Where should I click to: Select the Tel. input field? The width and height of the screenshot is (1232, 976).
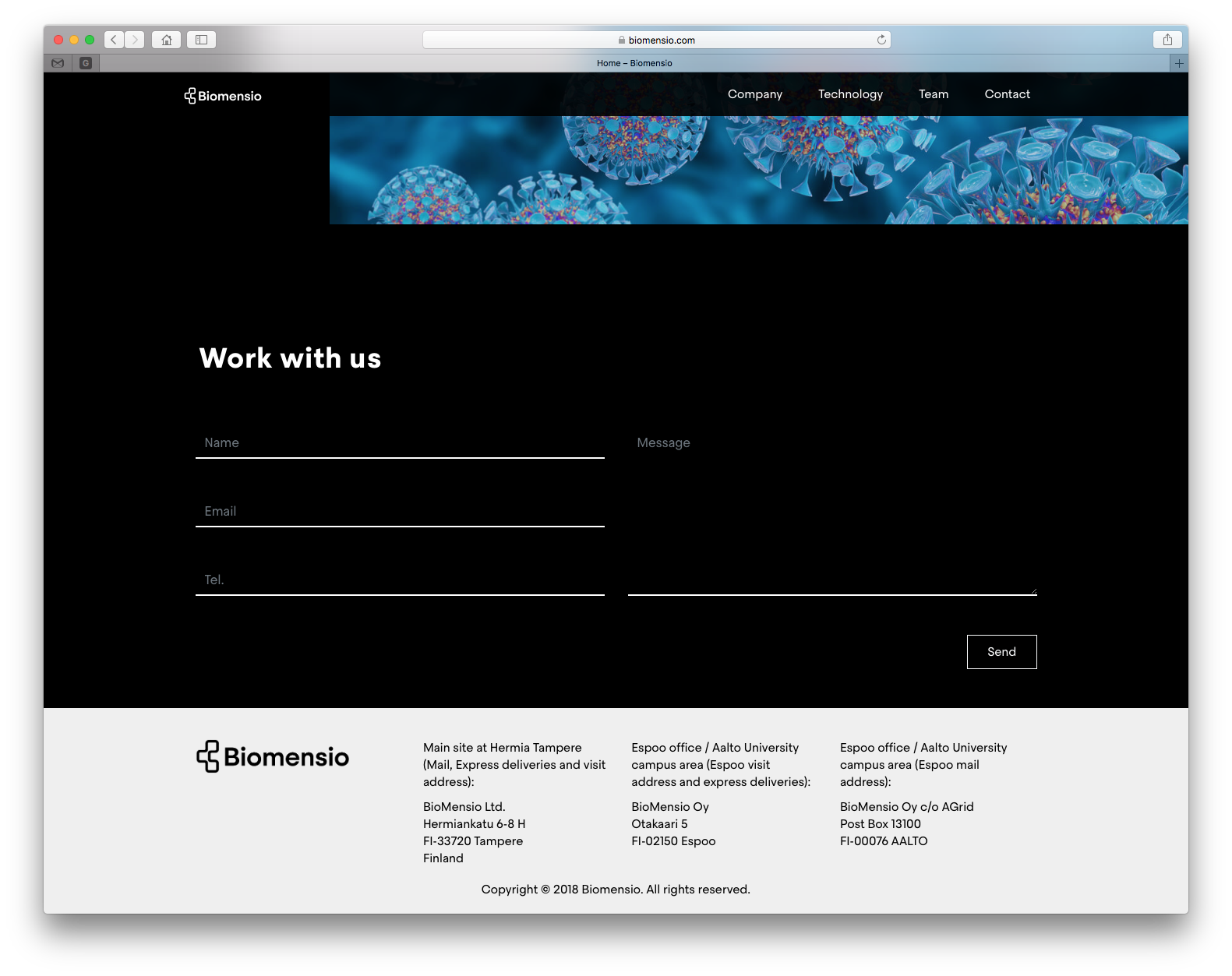(x=400, y=580)
